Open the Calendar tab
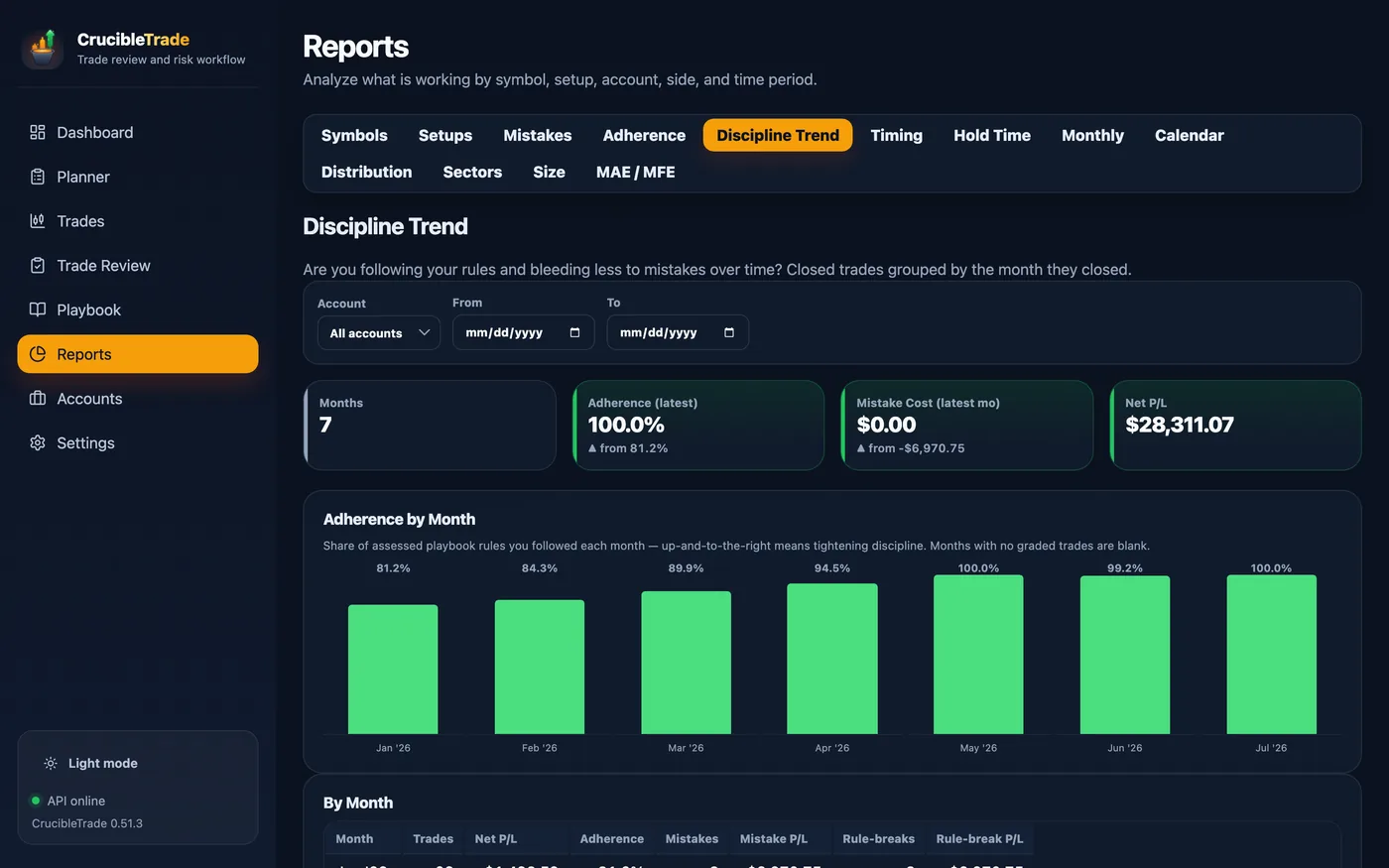This screenshot has width=1389, height=868. coord(1190,135)
